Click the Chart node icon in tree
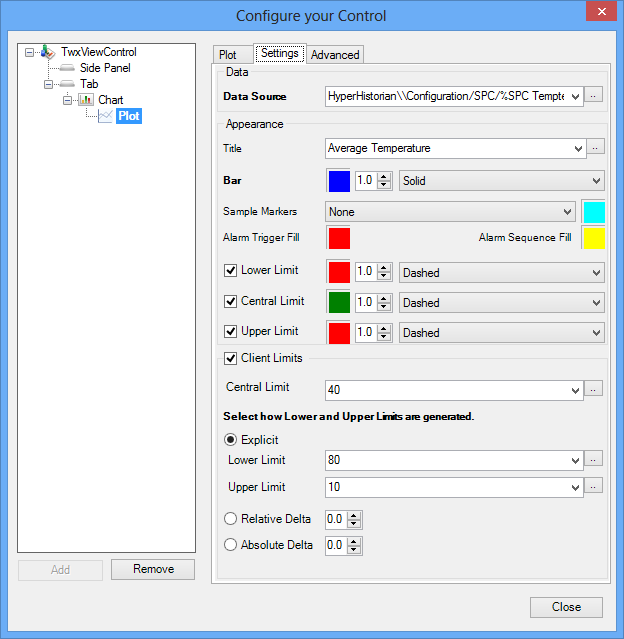 click(x=86, y=100)
